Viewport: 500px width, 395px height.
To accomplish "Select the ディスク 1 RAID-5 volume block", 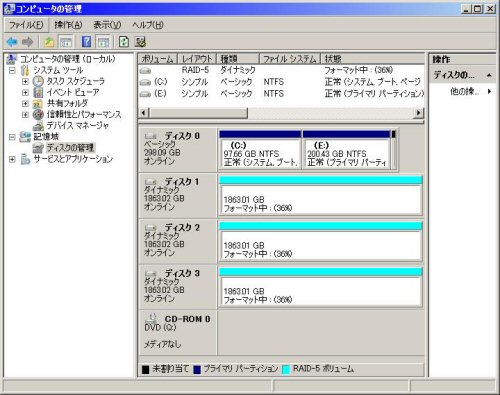I will [x=321, y=196].
